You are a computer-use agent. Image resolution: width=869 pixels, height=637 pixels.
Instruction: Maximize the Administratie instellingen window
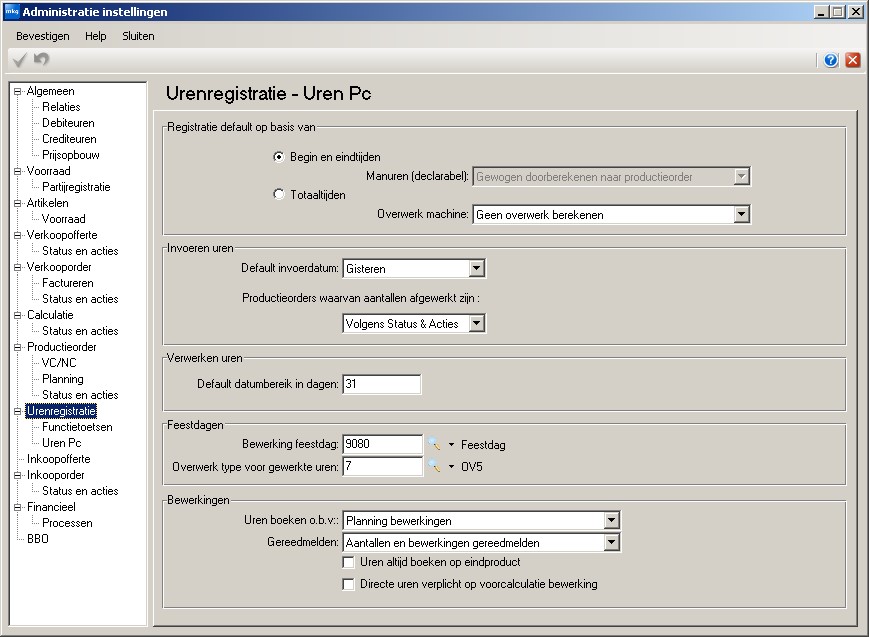[x=838, y=12]
